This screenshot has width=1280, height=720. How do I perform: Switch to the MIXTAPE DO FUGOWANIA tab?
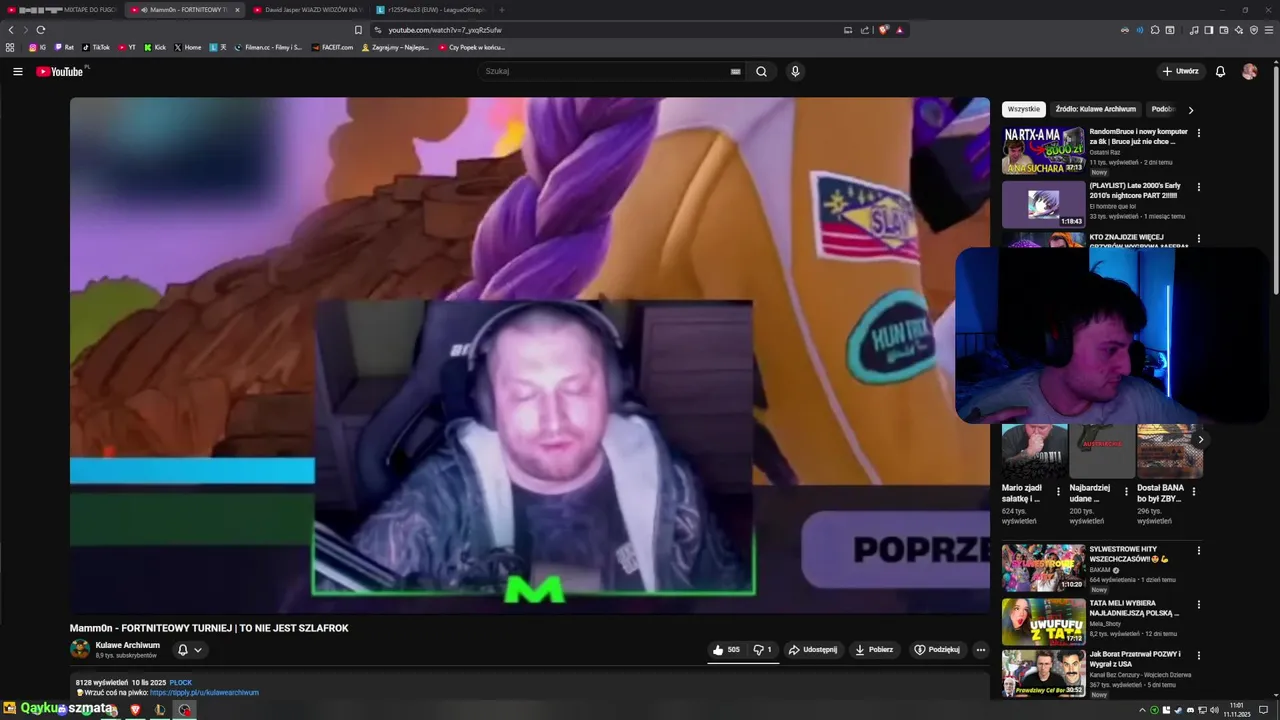[60, 9]
